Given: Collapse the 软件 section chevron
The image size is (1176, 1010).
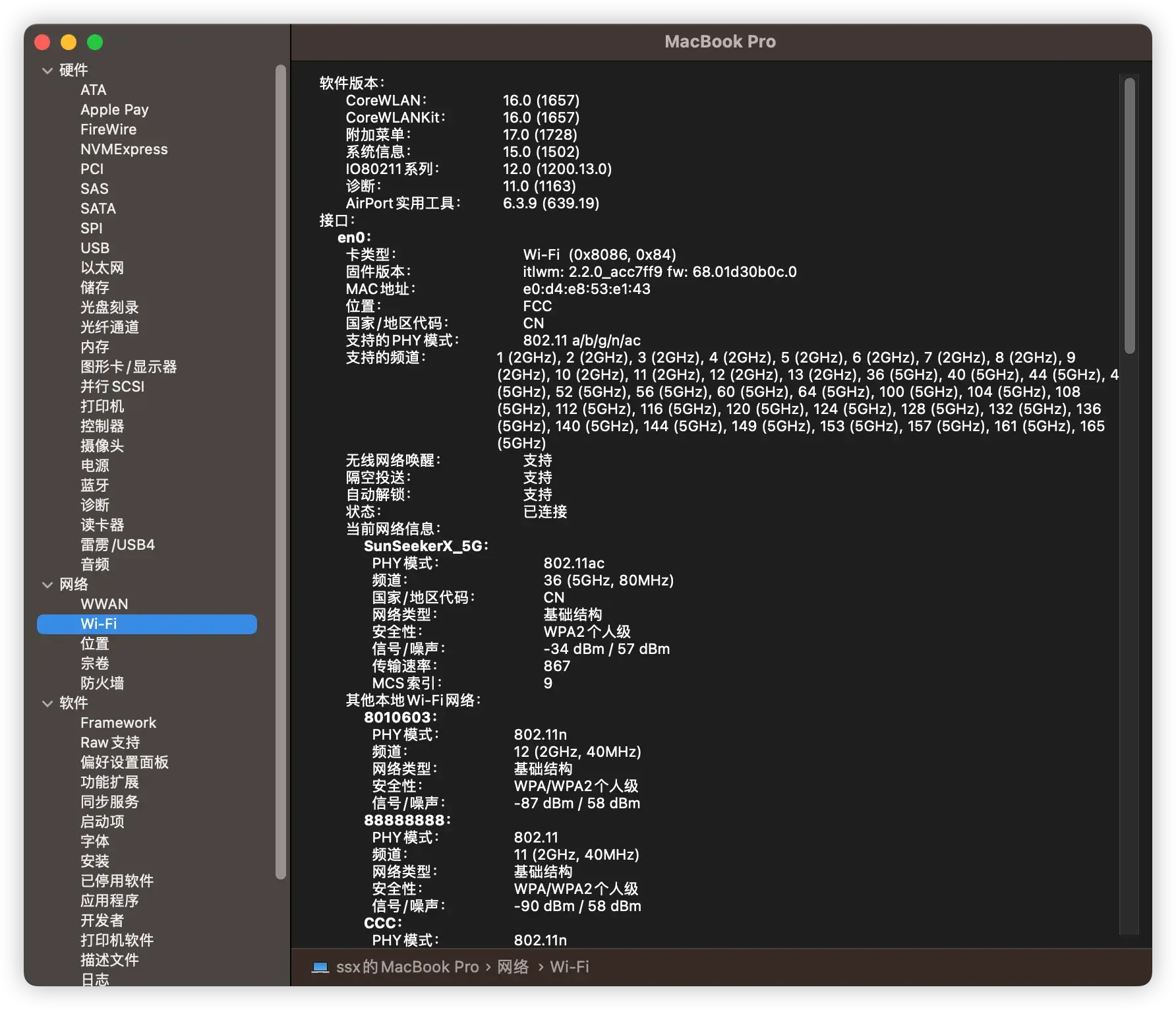Looking at the screenshot, I should tap(47, 703).
